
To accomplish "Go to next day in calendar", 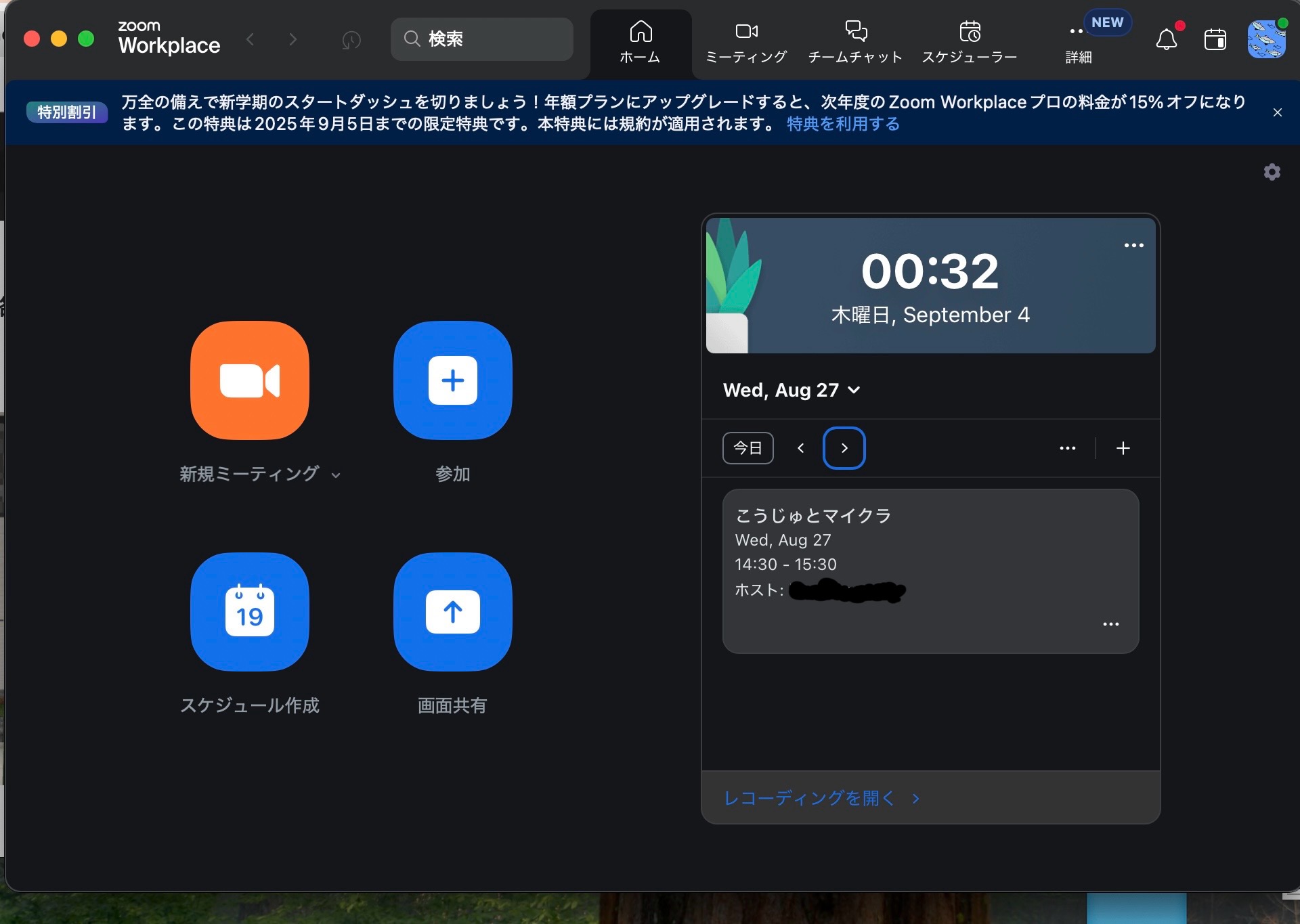I will click(x=844, y=448).
